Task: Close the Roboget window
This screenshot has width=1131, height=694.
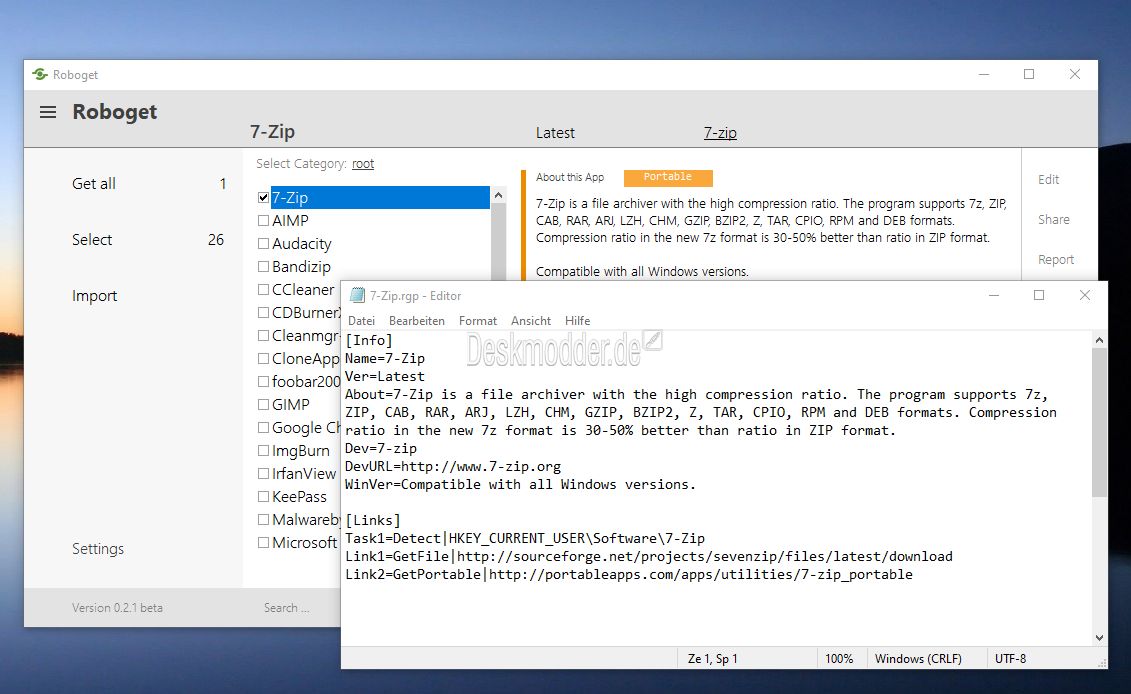Action: [1075, 74]
